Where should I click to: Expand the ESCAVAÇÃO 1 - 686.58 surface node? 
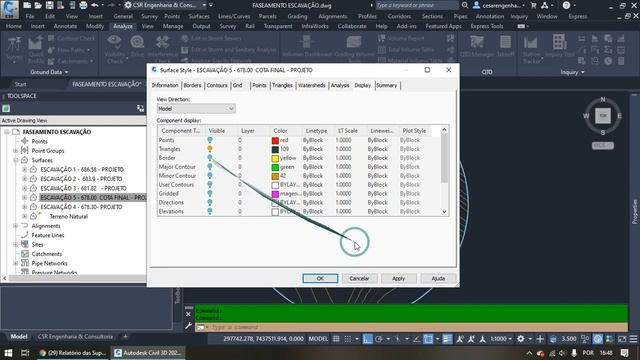[x=24, y=169]
